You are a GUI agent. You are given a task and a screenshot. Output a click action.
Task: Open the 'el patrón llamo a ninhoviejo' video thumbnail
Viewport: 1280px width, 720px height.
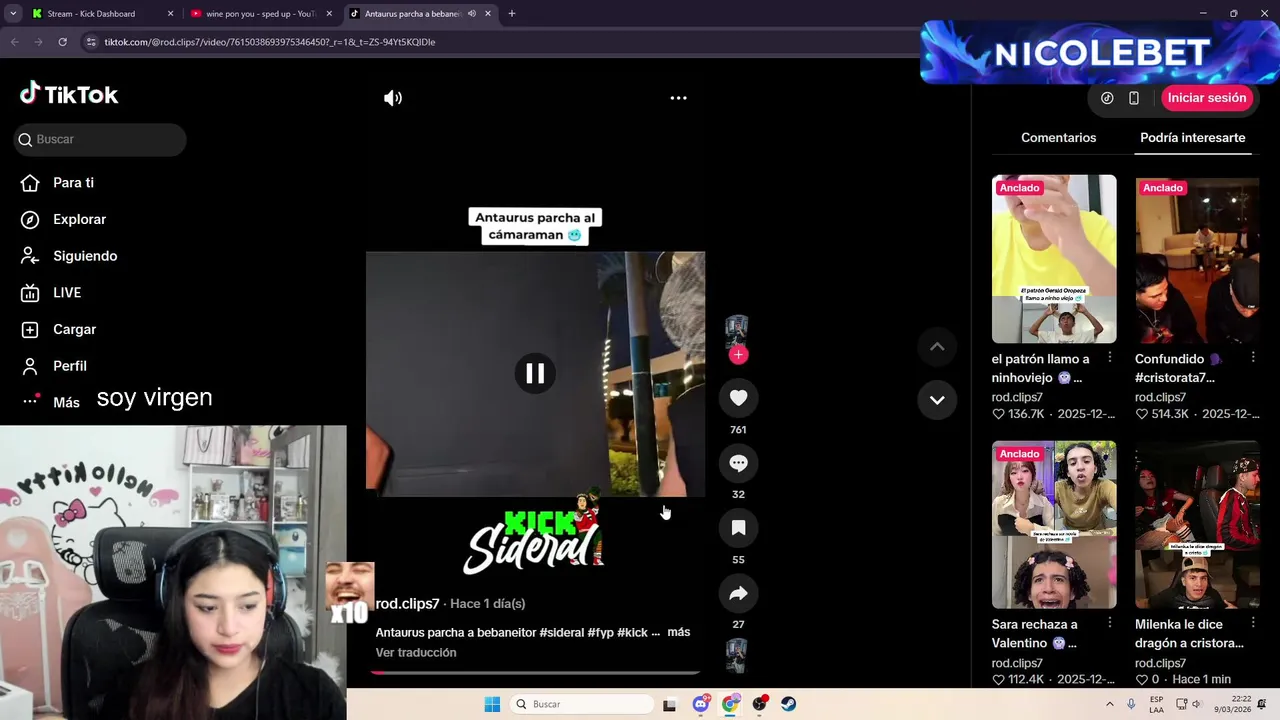1054,259
